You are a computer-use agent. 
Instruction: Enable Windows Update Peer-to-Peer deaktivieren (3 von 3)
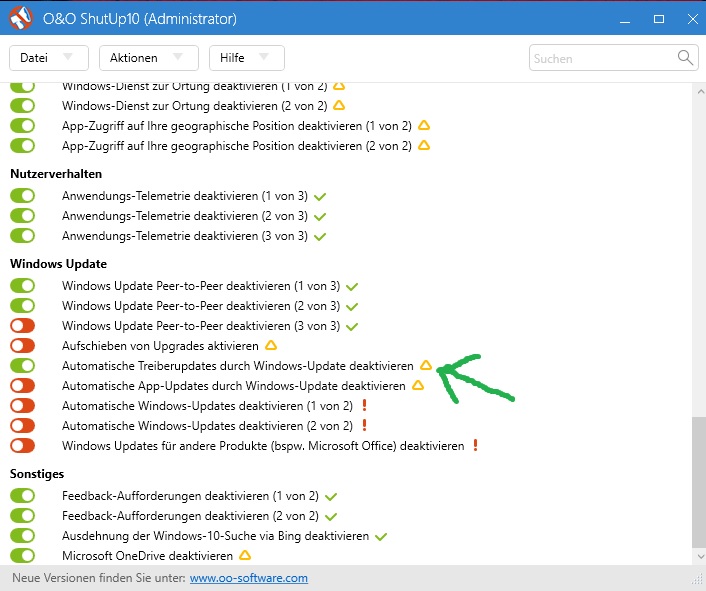23,325
